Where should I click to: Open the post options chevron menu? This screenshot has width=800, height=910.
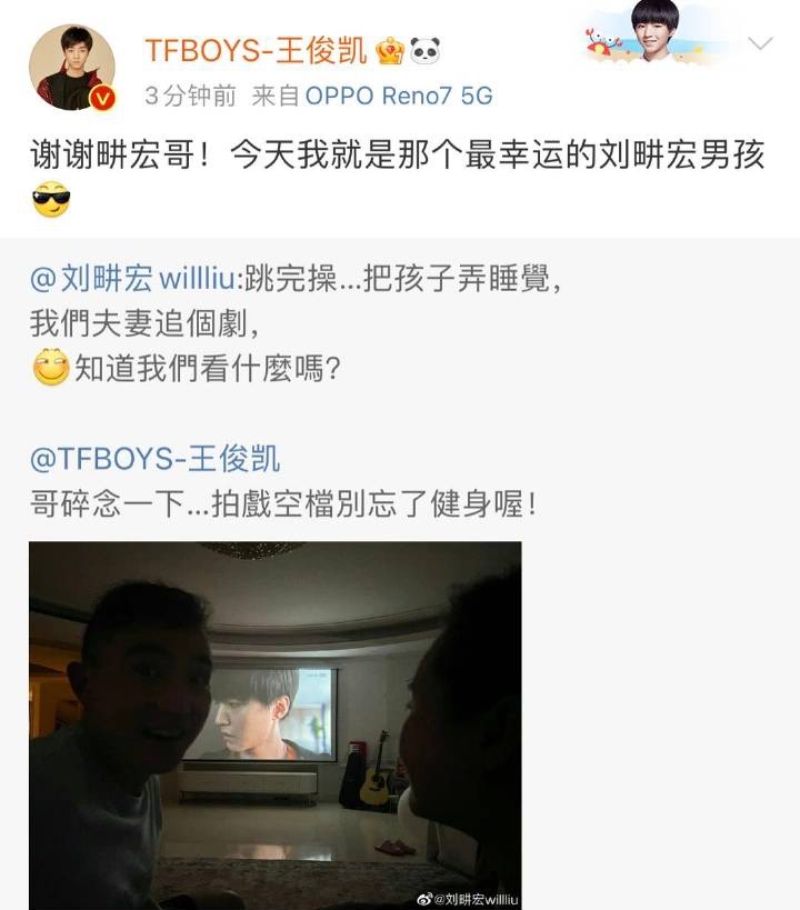[760, 43]
